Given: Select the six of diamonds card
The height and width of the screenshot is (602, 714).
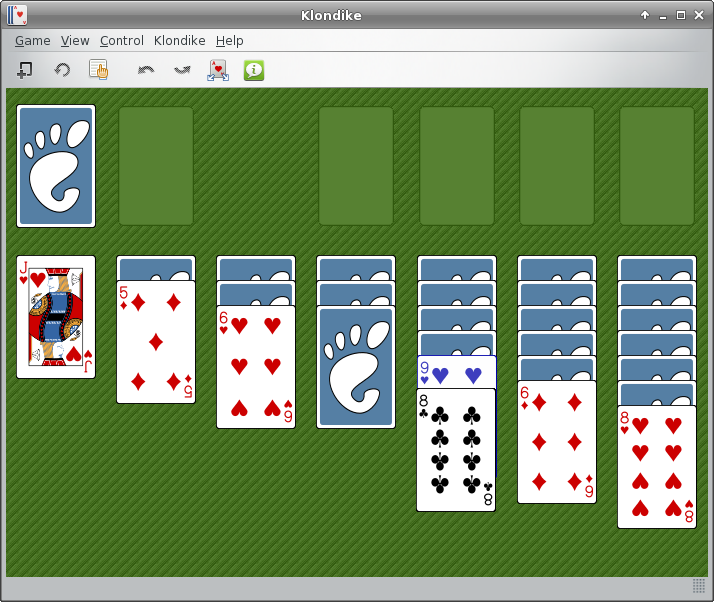Looking at the screenshot, I should click(x=557, y=442).
